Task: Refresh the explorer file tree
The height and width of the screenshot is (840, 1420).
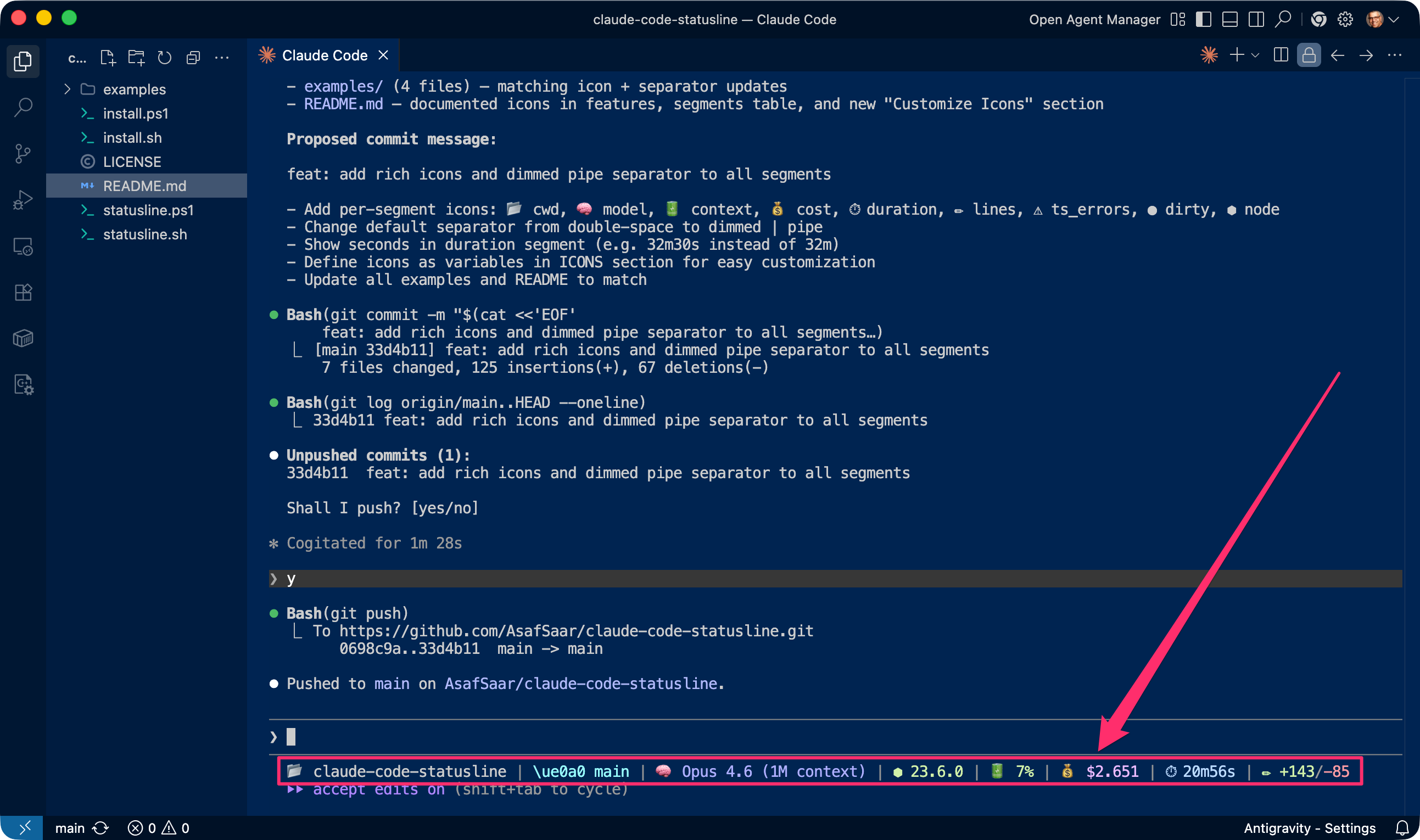Action: 165,57
